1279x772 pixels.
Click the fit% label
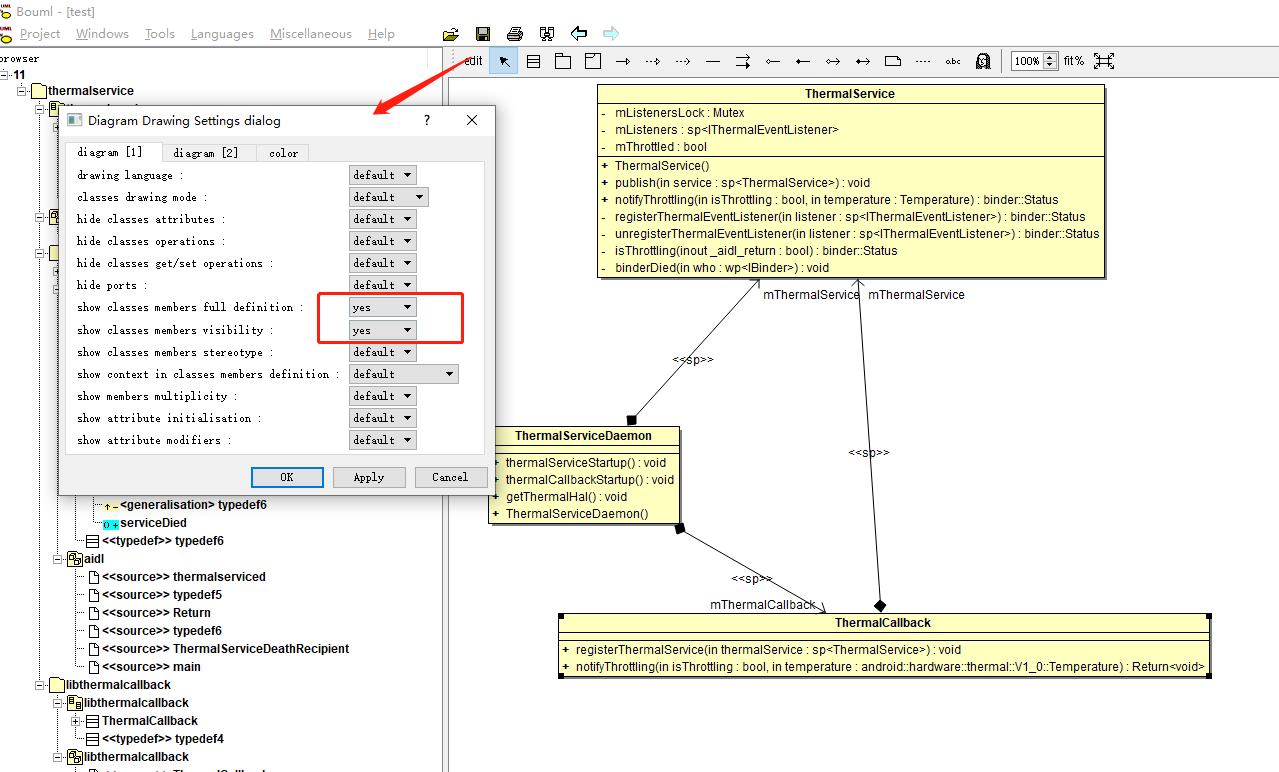coord(1074,61)
